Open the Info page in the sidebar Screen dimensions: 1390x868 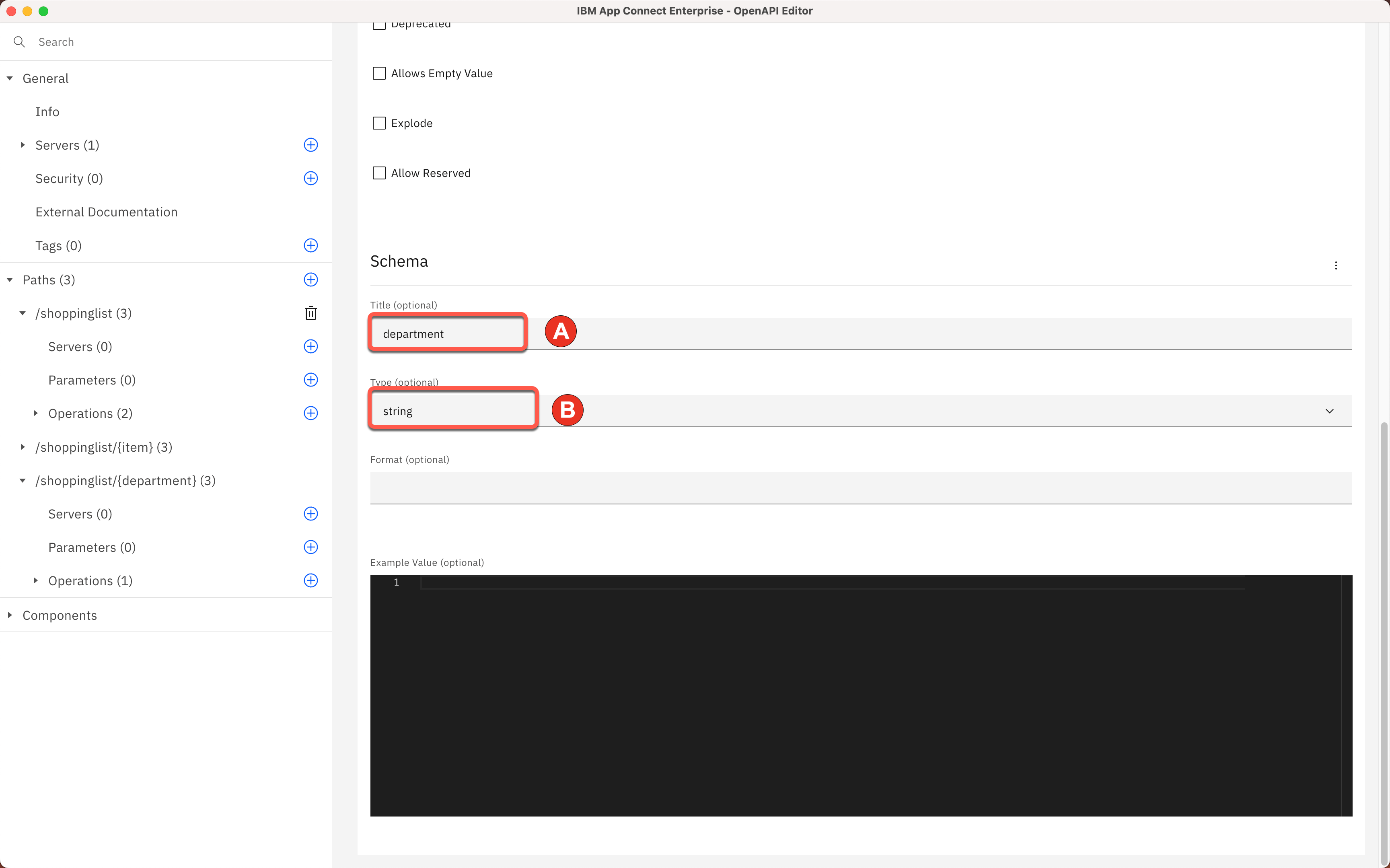click(47, 111)
